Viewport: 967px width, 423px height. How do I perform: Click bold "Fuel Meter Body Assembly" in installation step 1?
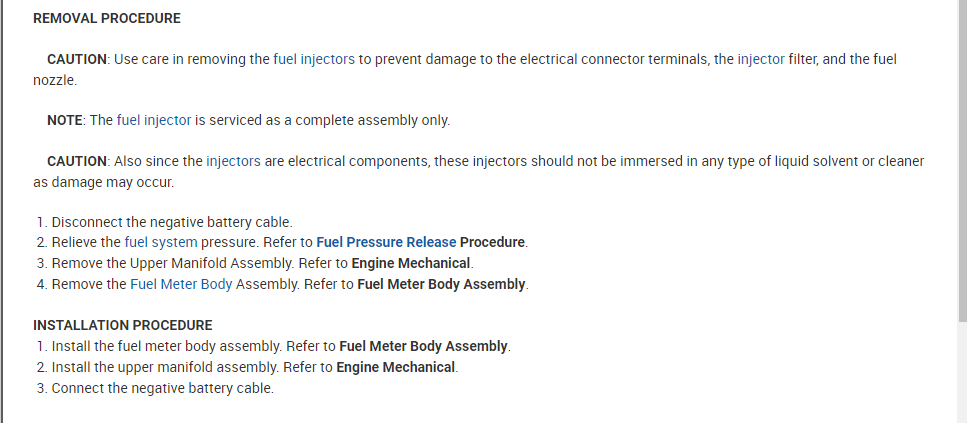[x=424, y=346]
